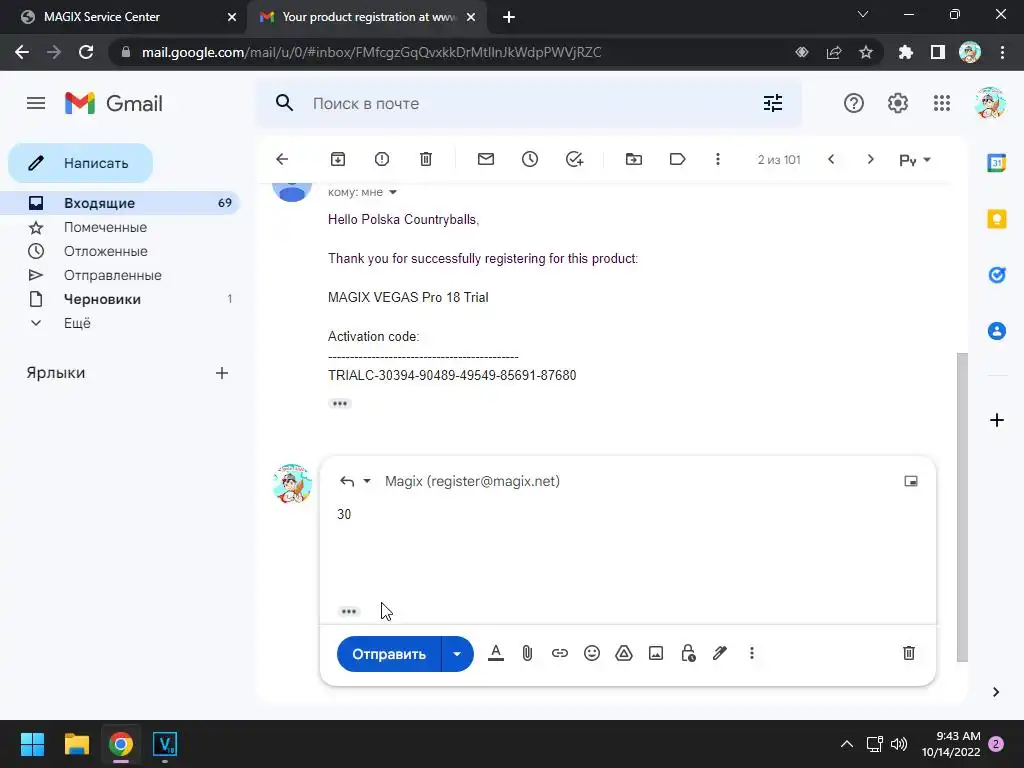Image resolution: width=1024 pixels, height=768 pixels.
Task: Insert a photo in the reply
Action: 656,653
